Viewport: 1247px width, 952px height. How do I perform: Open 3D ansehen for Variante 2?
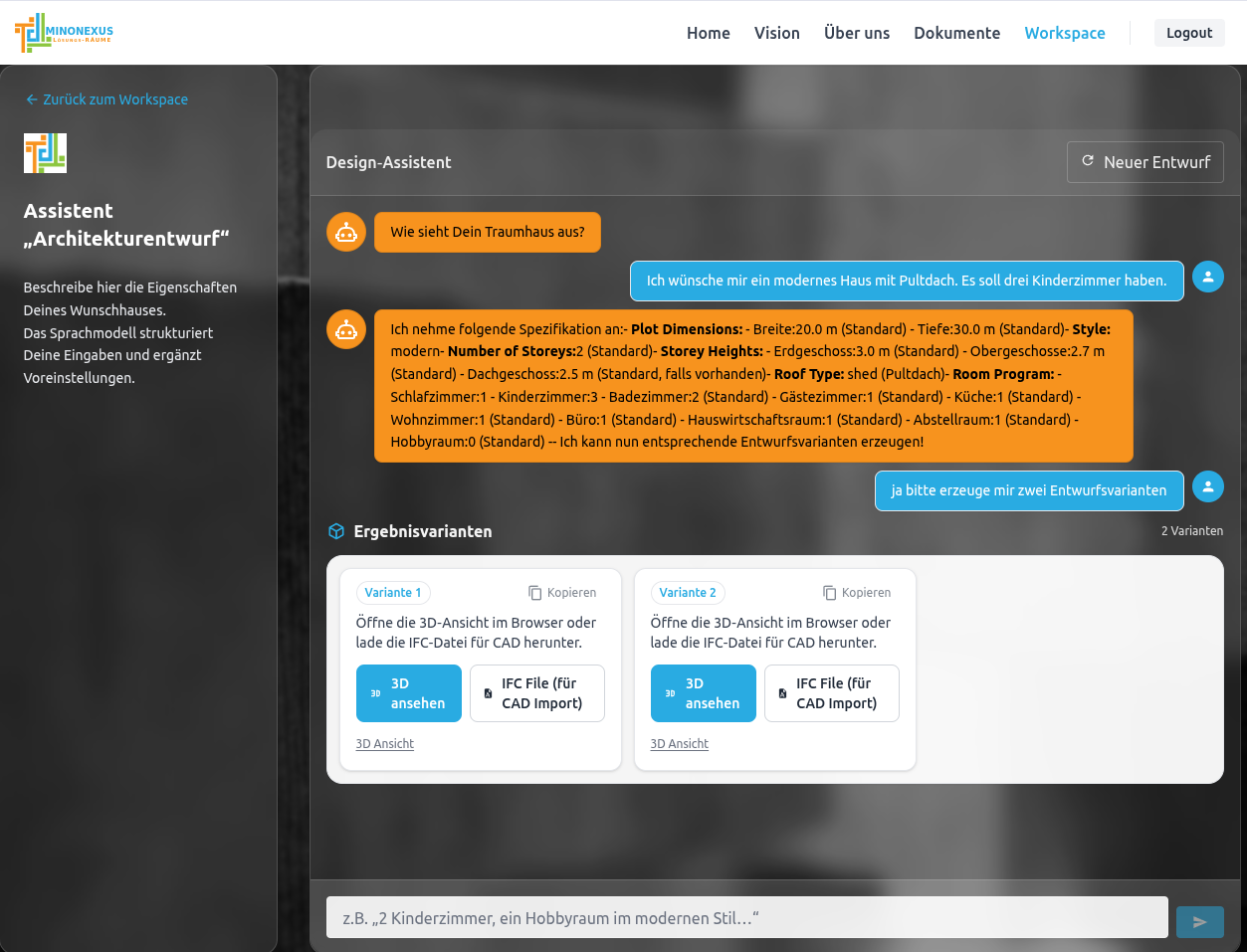[x=703, y=693]
